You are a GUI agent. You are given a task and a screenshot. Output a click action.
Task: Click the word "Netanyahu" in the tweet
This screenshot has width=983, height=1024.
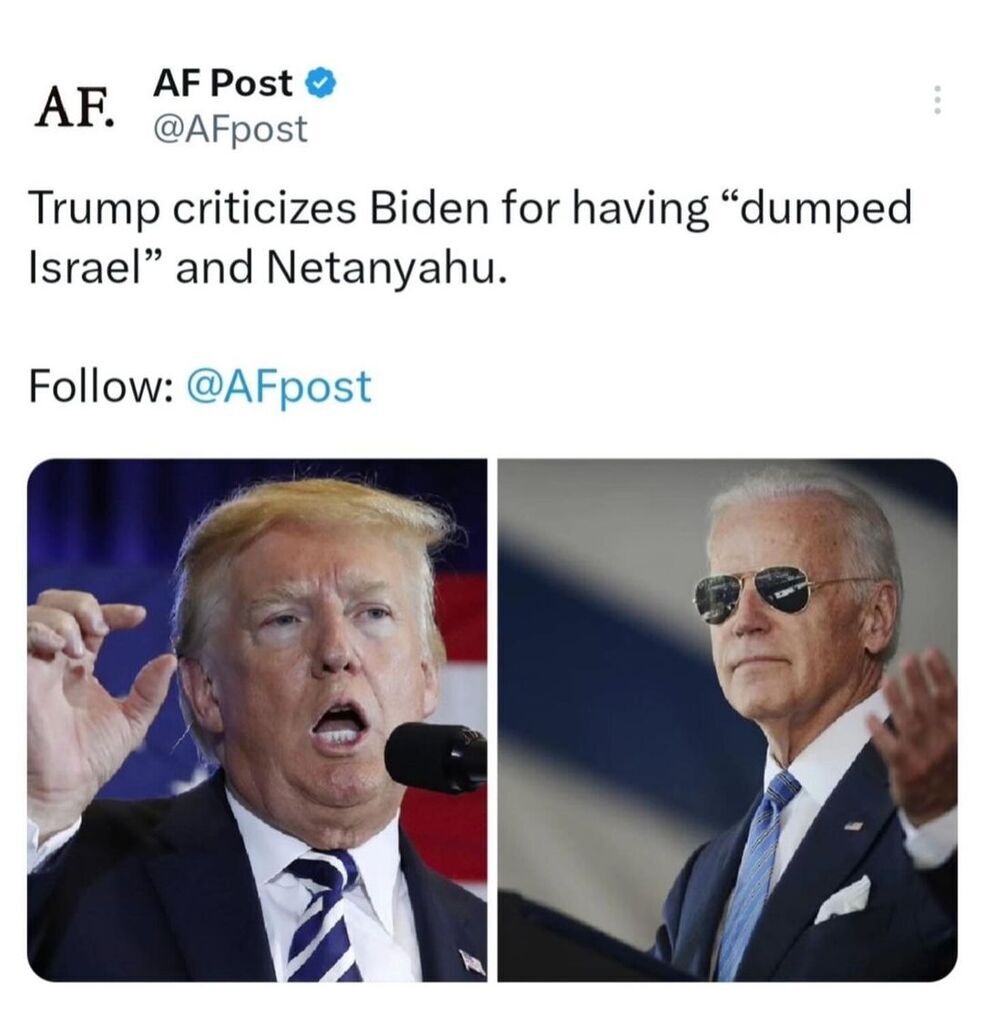(386, 268)
